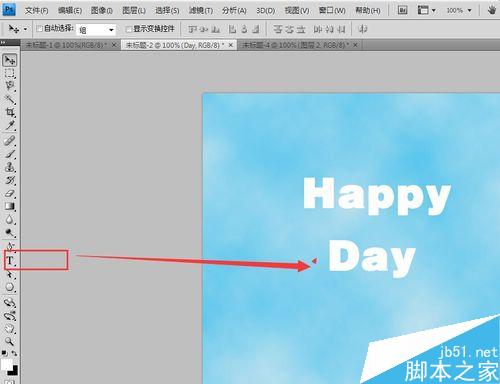500x384 pixels.
Task: Open the 图层(L) menu
Action: tap(134, 11)
